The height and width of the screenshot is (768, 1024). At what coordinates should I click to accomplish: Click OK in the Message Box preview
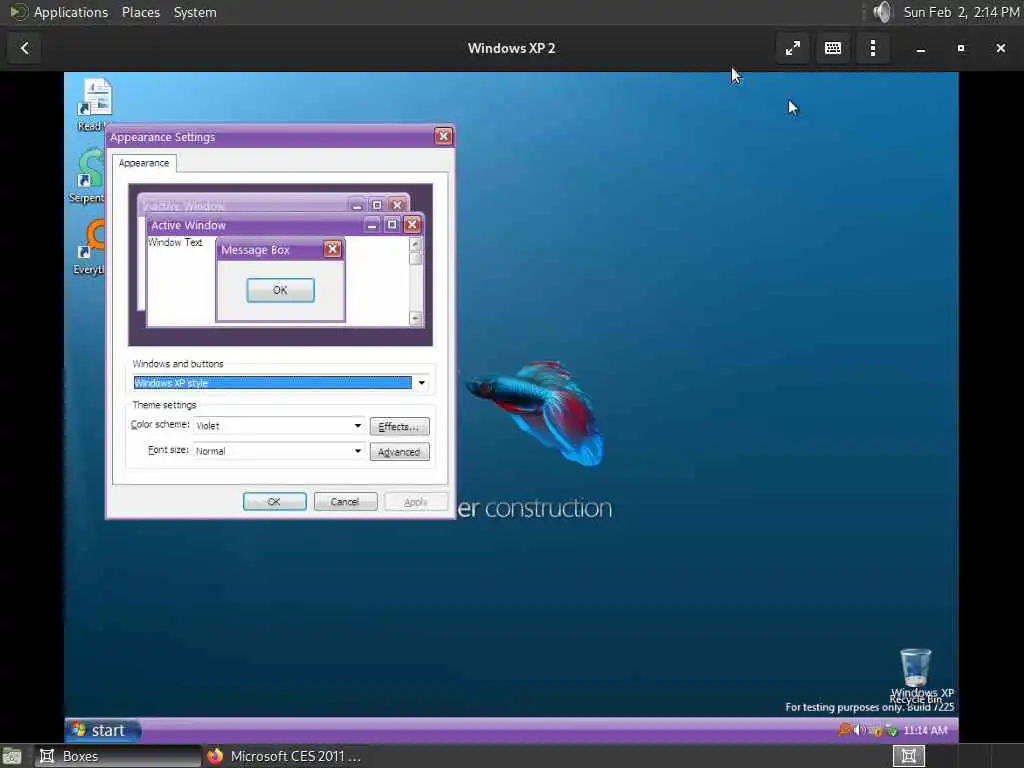coord(280,290)
